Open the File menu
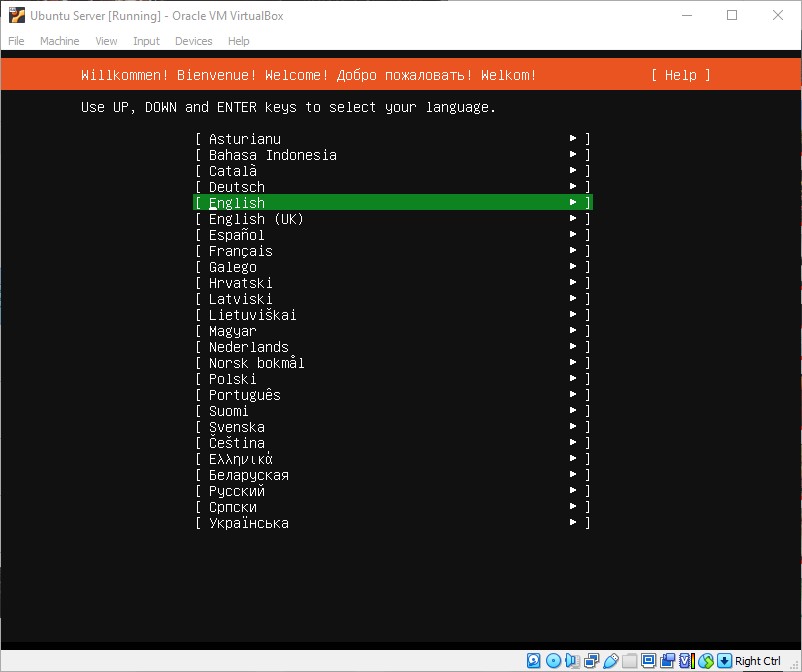This screenshot has height=672, width=802. coord(16,41)
